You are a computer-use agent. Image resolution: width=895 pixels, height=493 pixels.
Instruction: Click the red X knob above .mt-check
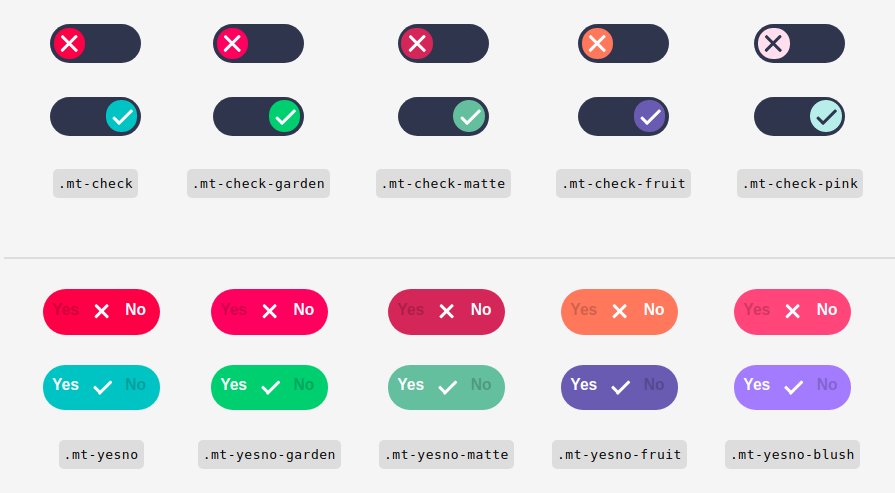click(69, 43)
